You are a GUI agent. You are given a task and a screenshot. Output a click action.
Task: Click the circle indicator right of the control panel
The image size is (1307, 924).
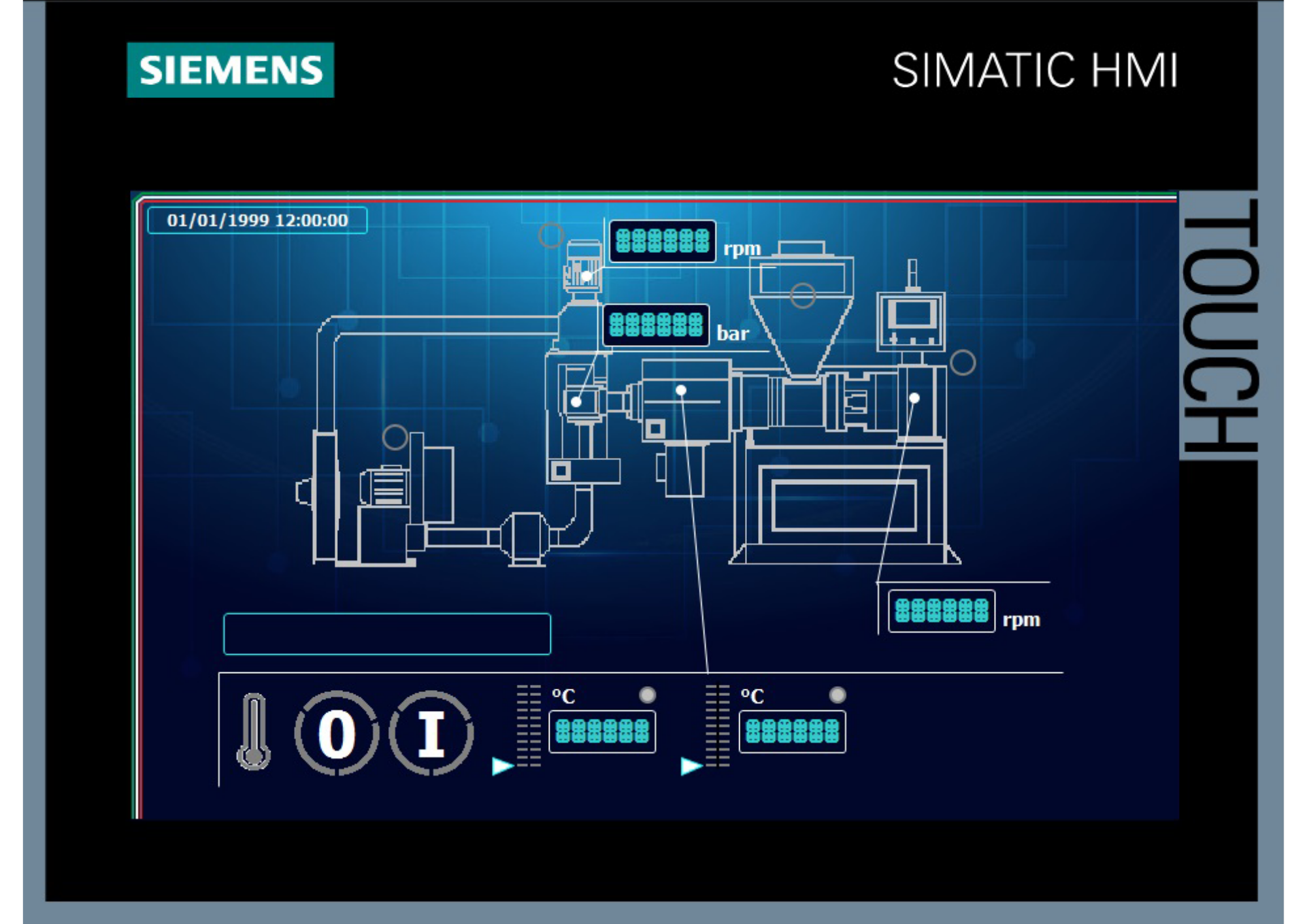(x=963, y=362)
